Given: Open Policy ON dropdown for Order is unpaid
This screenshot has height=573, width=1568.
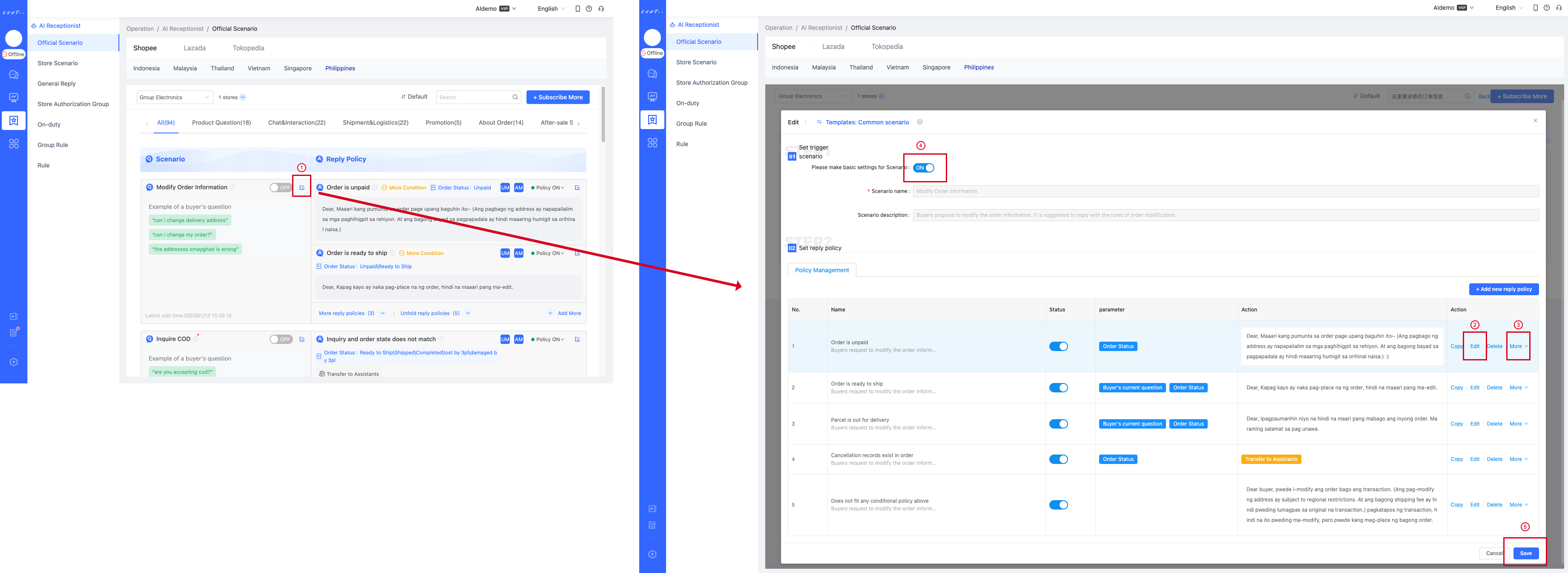Looking at the screenshot, I should 548,187.
